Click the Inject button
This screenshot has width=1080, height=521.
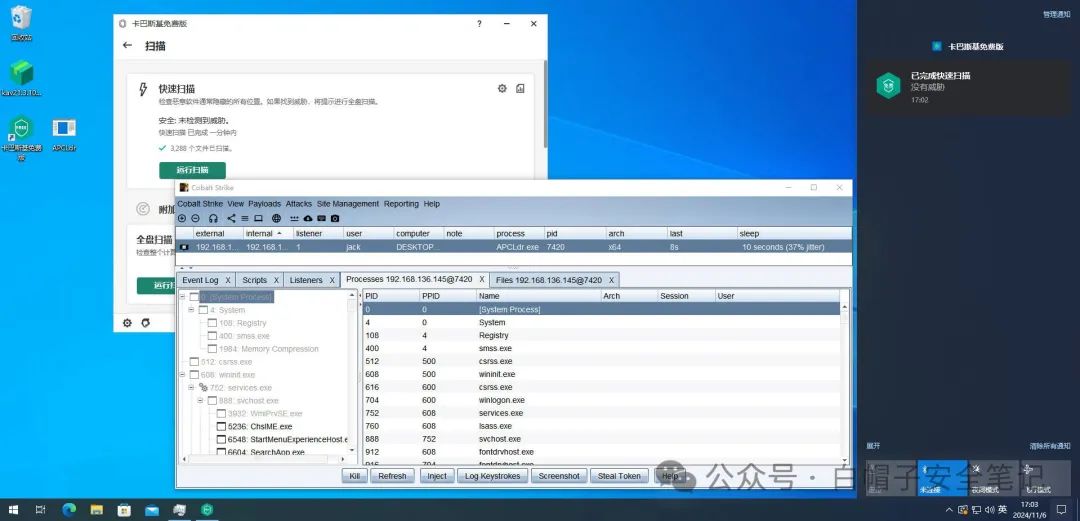click(437, 476)
